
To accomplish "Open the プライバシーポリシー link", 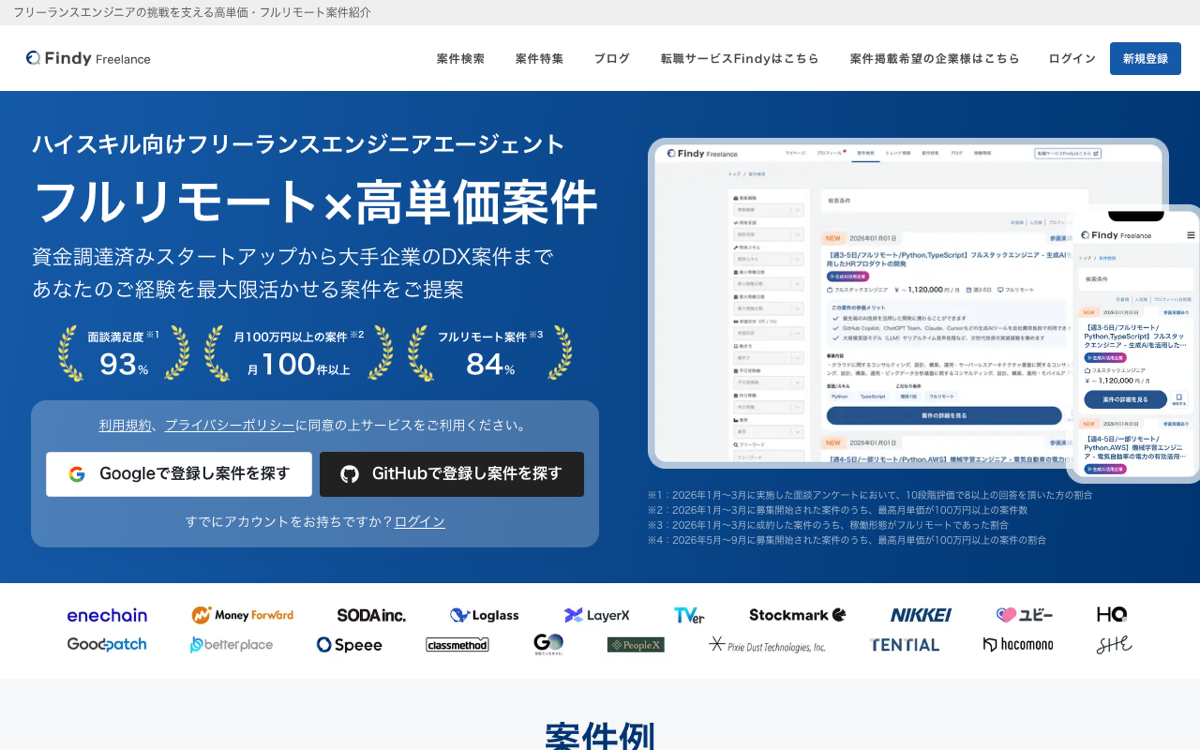I will [x=229, y=425].
